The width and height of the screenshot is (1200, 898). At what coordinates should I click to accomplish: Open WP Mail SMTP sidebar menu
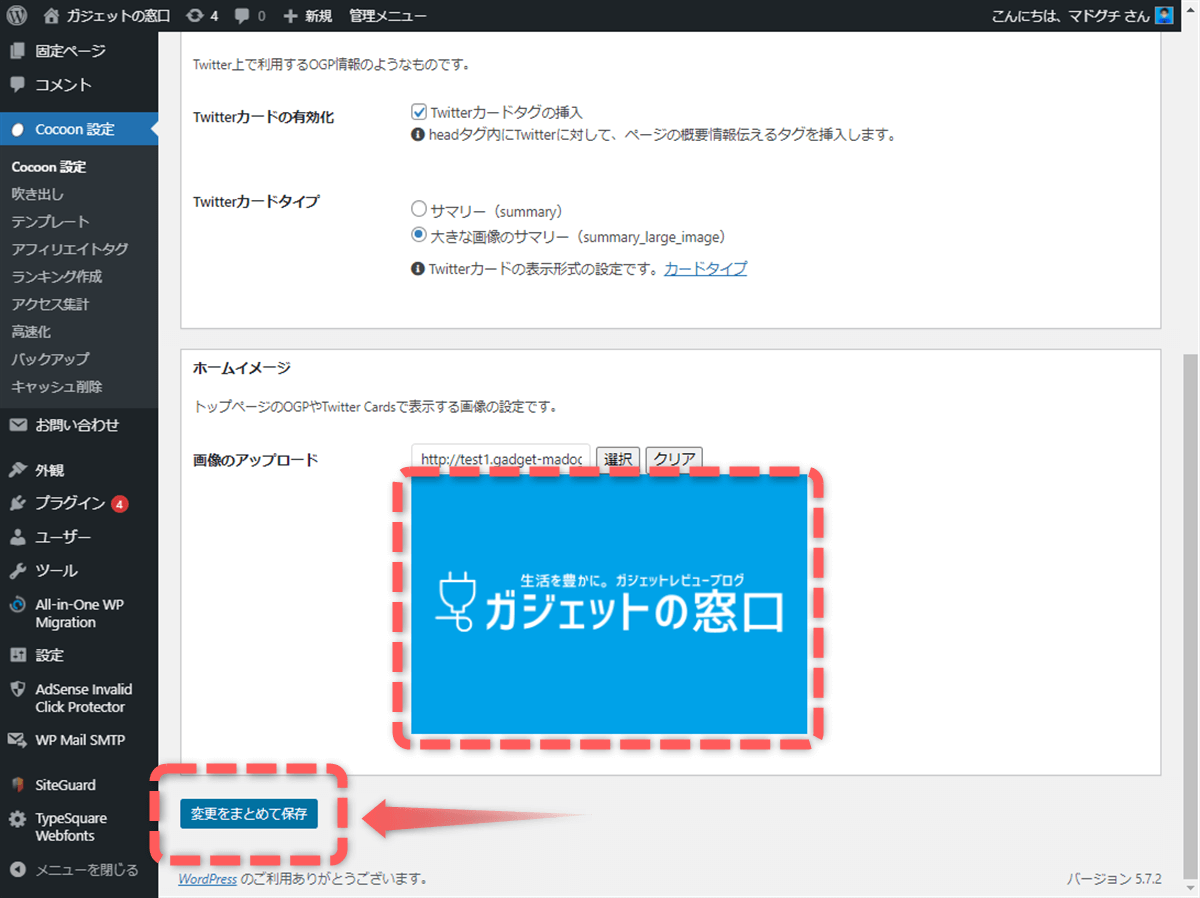pos(79,741)
